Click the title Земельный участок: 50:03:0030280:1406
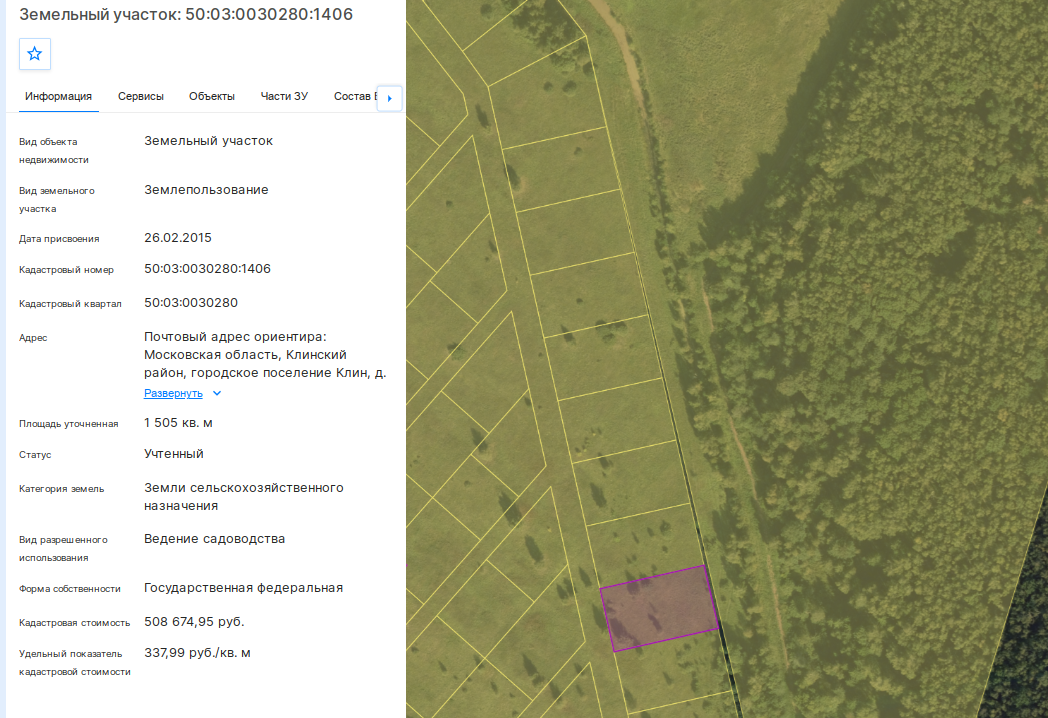Screen dimensions: 1048x718 point(186,14)
